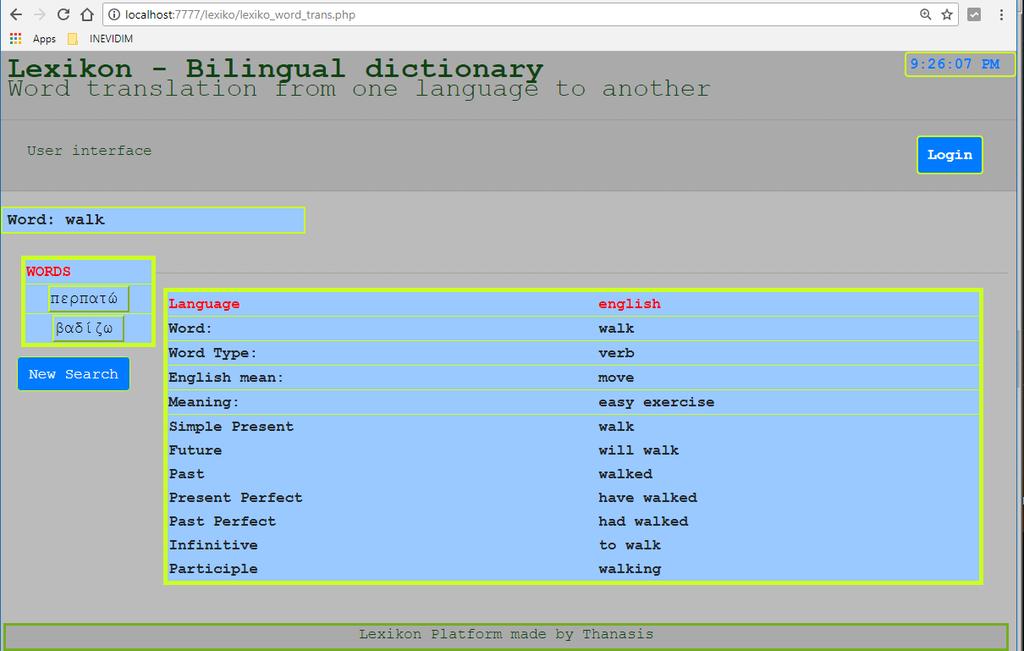The height and width of the screenshot is (651, 1024).
Task: Click the Lexikon - Bilingual dictionary title
Action: point(275,68)
